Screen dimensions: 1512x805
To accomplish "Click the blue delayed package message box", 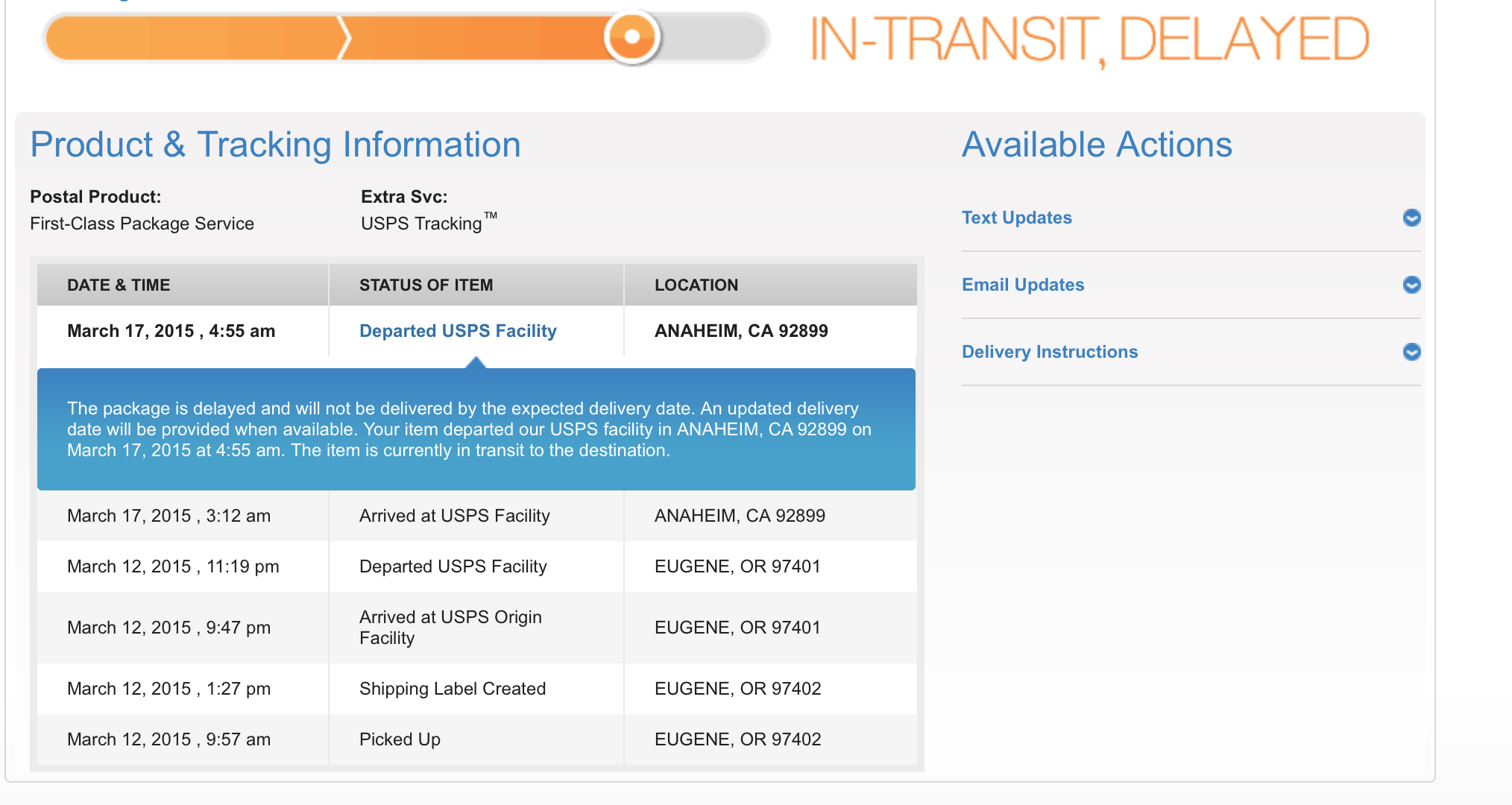I will click(476, 429).
